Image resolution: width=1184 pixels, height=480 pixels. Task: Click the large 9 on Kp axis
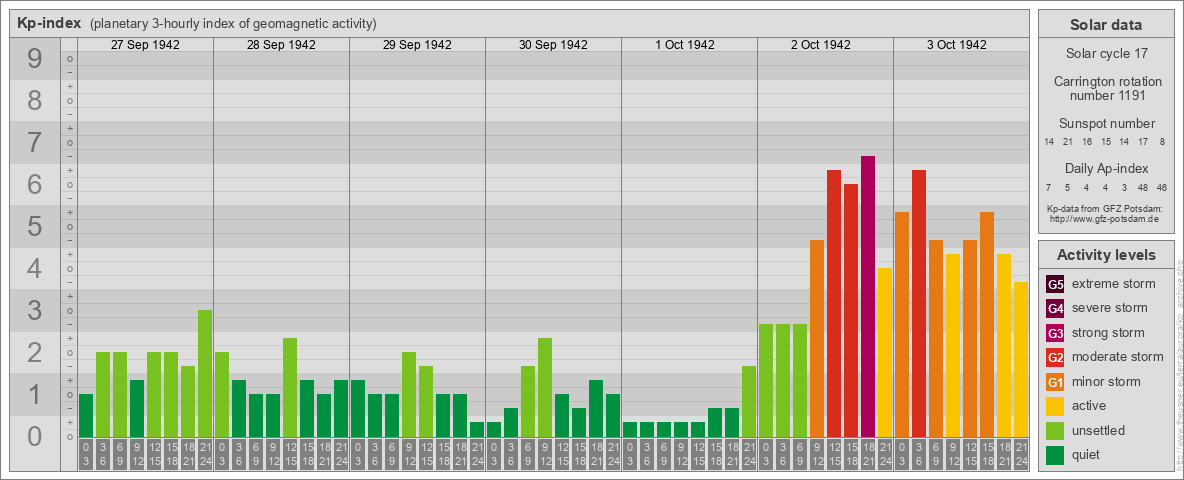(x=35, y=59)
